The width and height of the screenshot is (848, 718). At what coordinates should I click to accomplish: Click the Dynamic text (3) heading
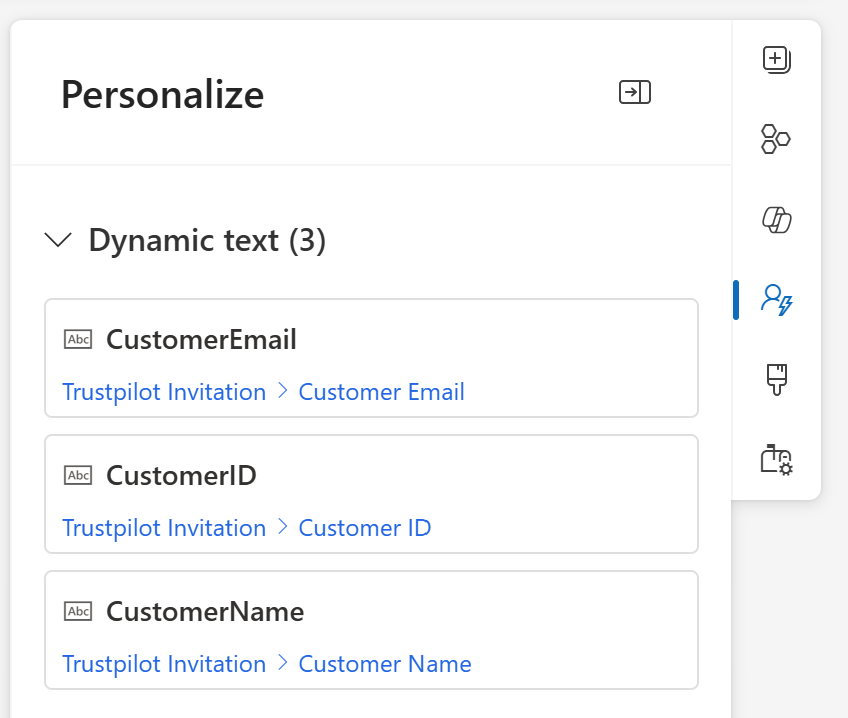(x=207, y=241)
